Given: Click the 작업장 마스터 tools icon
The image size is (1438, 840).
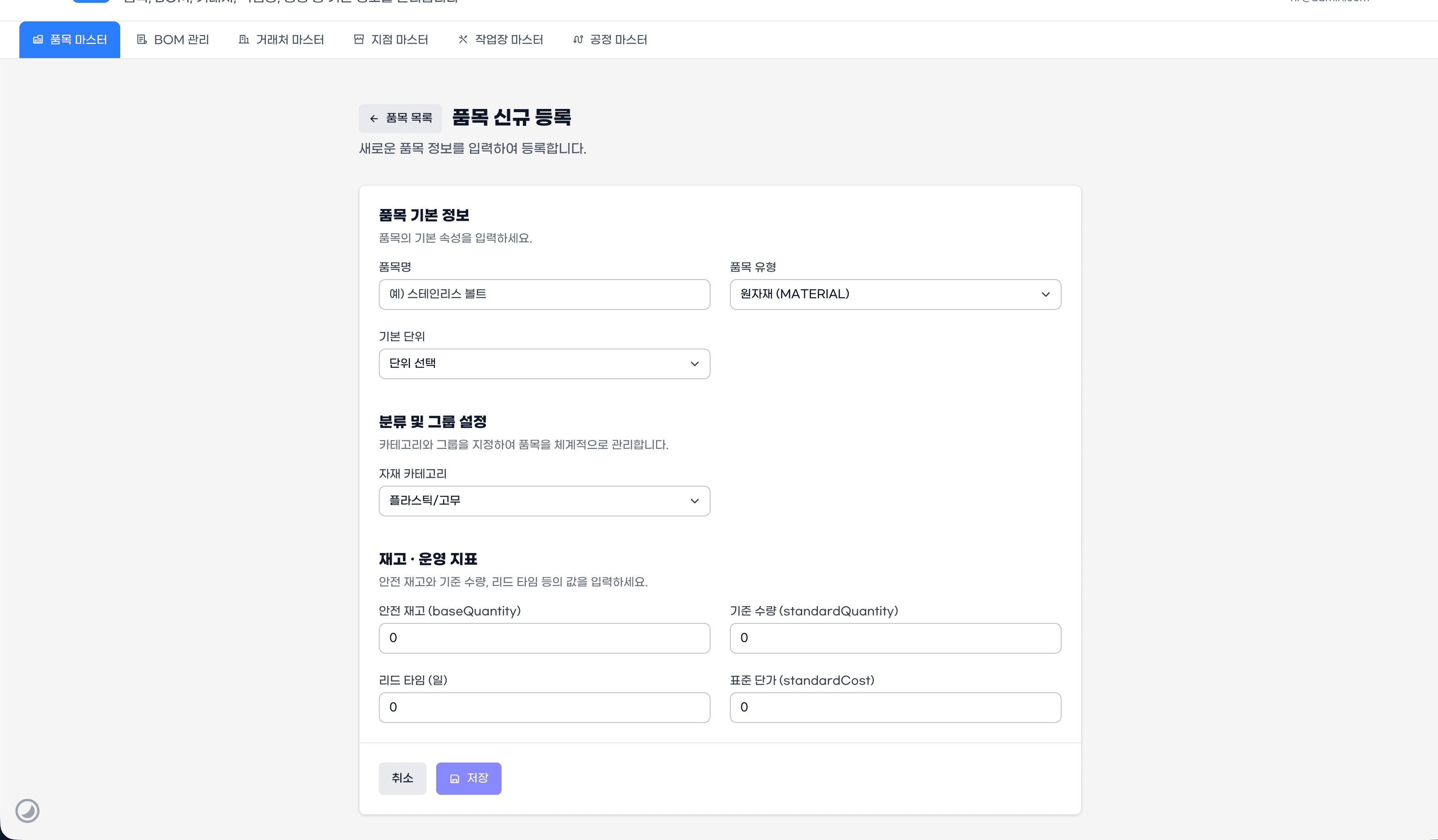Looking at the screenshot, I should (x=463, y=40).
